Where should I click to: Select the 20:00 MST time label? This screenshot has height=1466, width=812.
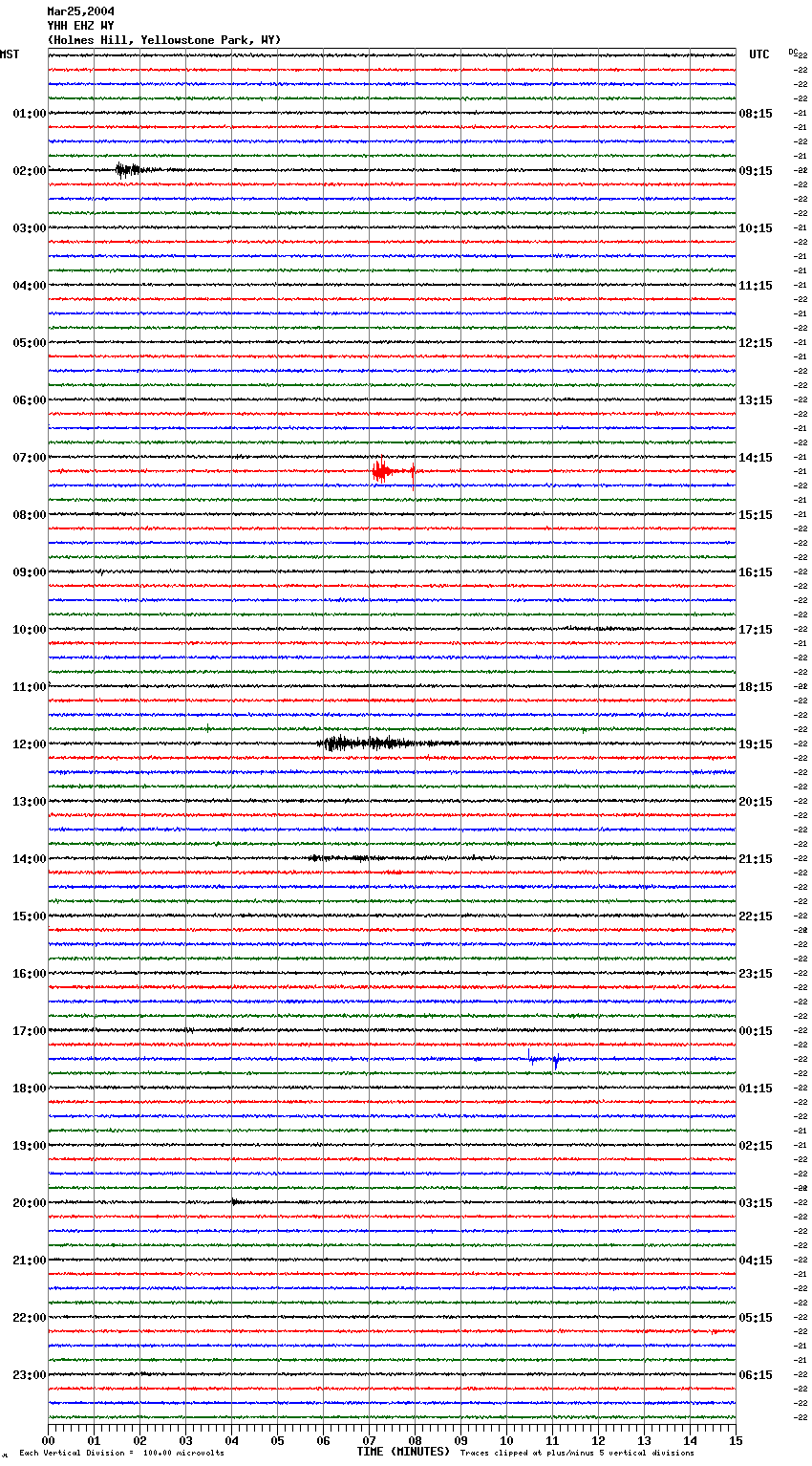(x=30, y=1203)
